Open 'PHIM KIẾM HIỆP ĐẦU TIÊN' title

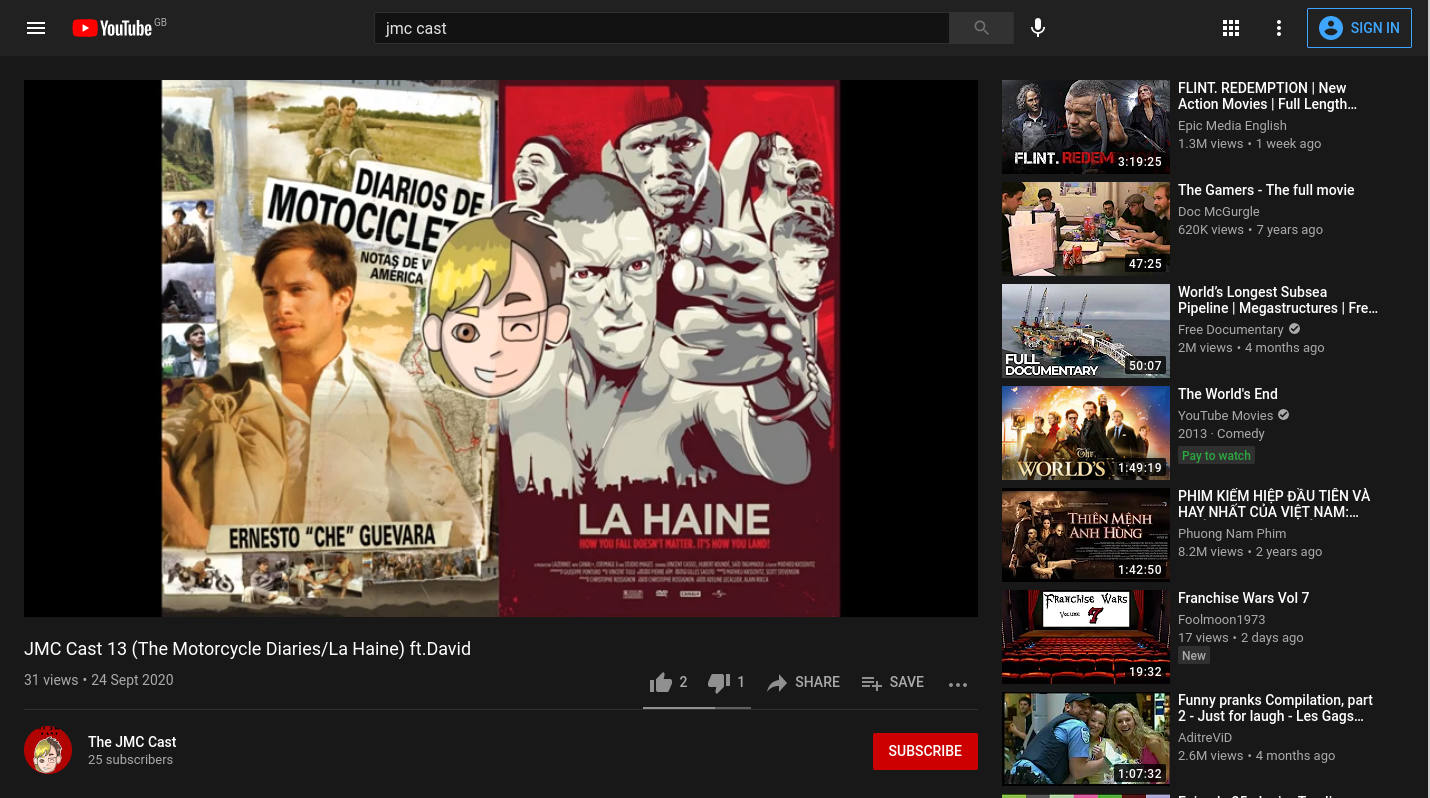tap(1274, 504)
